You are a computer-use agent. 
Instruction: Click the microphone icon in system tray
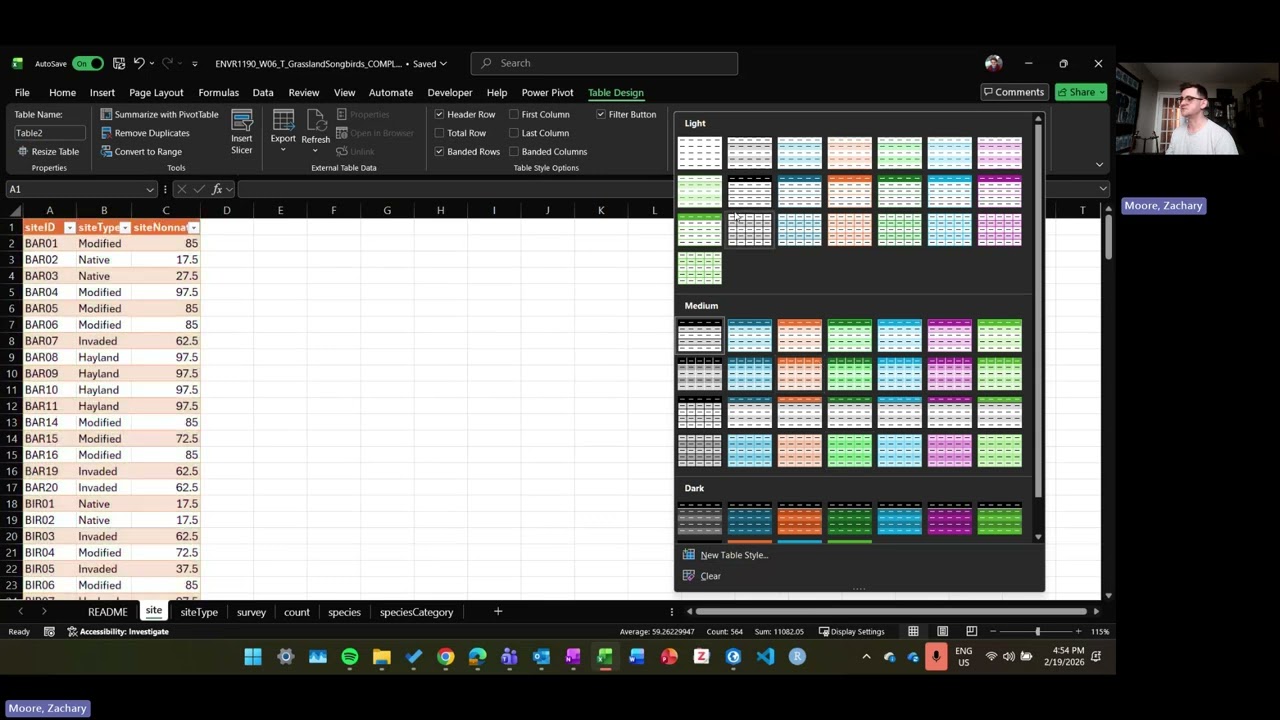(938, 657)
